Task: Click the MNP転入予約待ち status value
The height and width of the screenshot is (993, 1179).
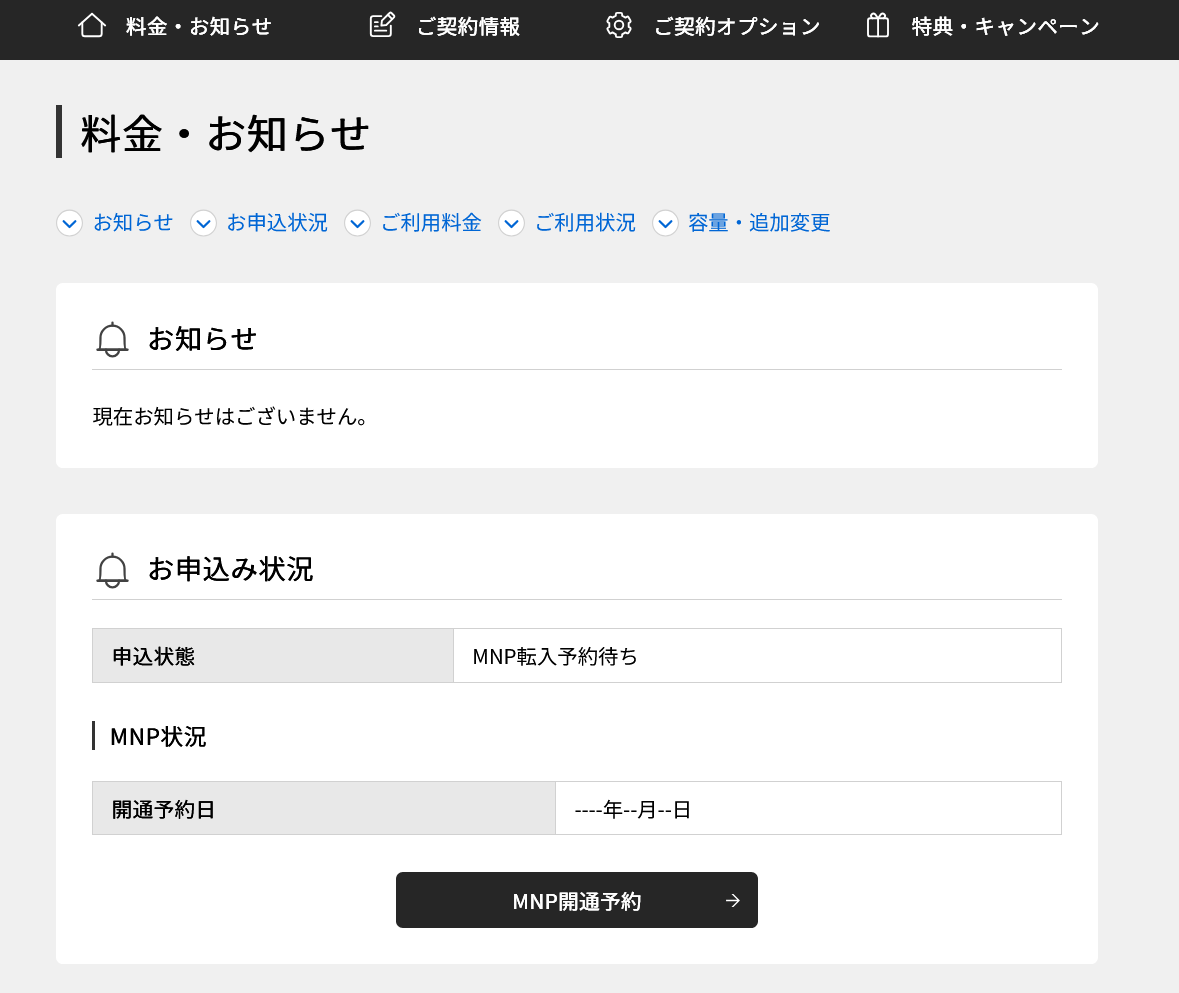Action: pos(555,656)
